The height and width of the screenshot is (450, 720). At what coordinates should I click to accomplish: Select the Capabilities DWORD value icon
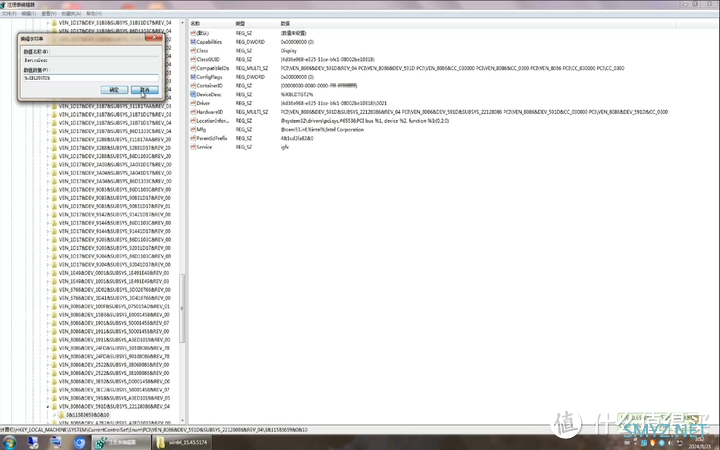point(193,42)
